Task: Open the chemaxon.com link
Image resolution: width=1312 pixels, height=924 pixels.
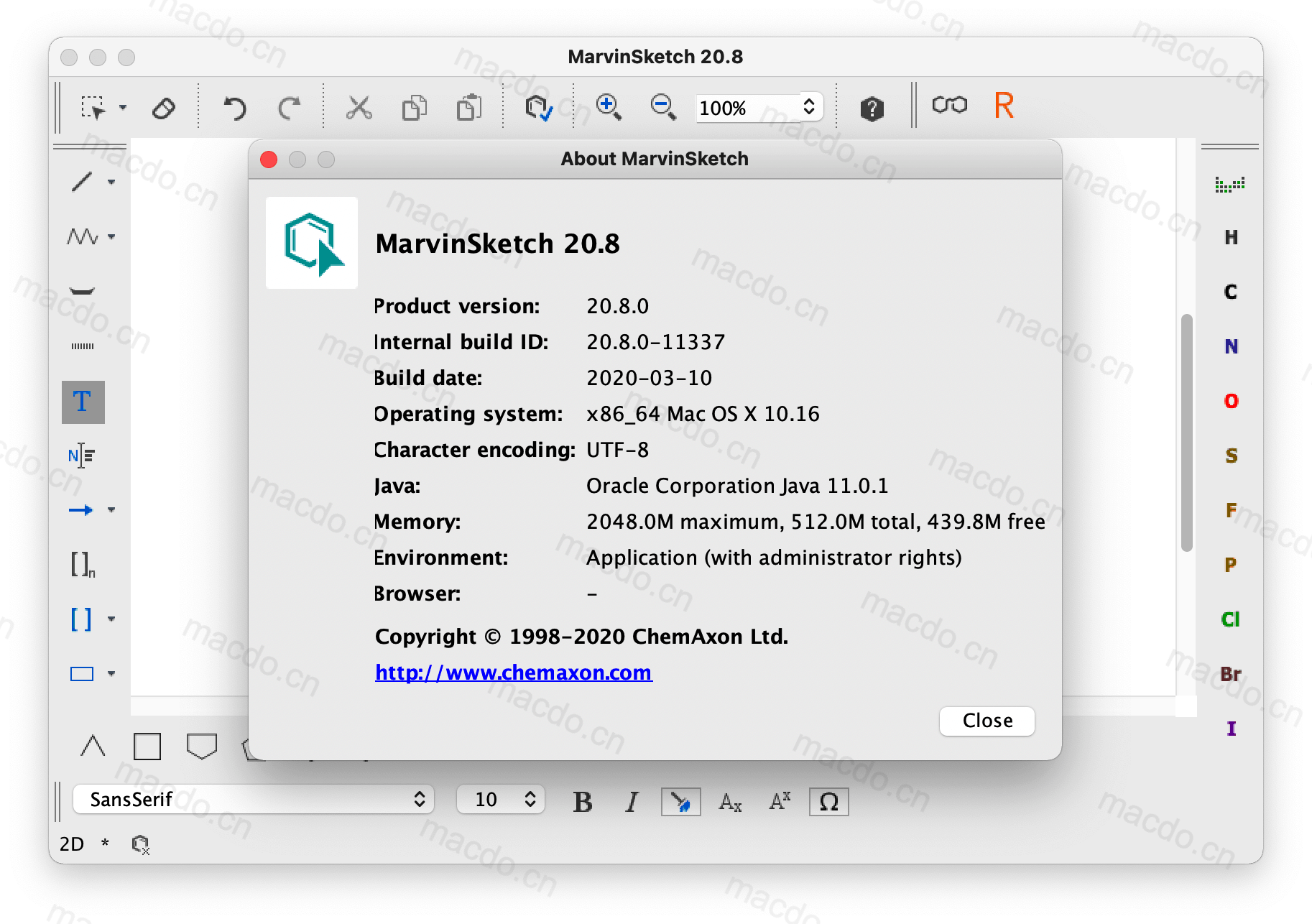Action: point(514,673)
